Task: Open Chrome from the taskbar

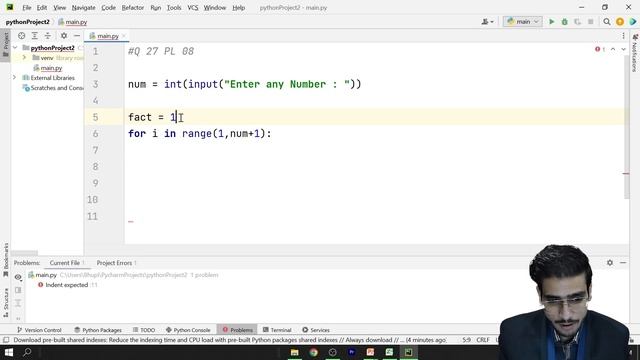Action: coord(313,352)
